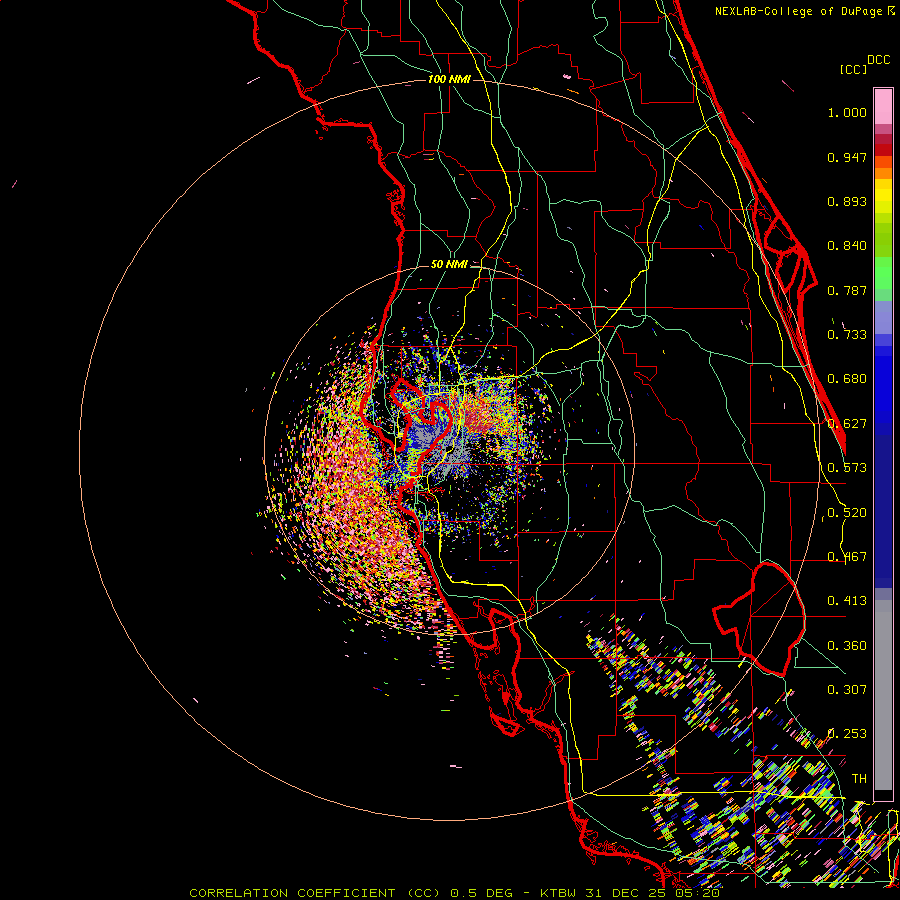Click the 0.840 value on the scale
900x900 pixels.
[847, 246]
